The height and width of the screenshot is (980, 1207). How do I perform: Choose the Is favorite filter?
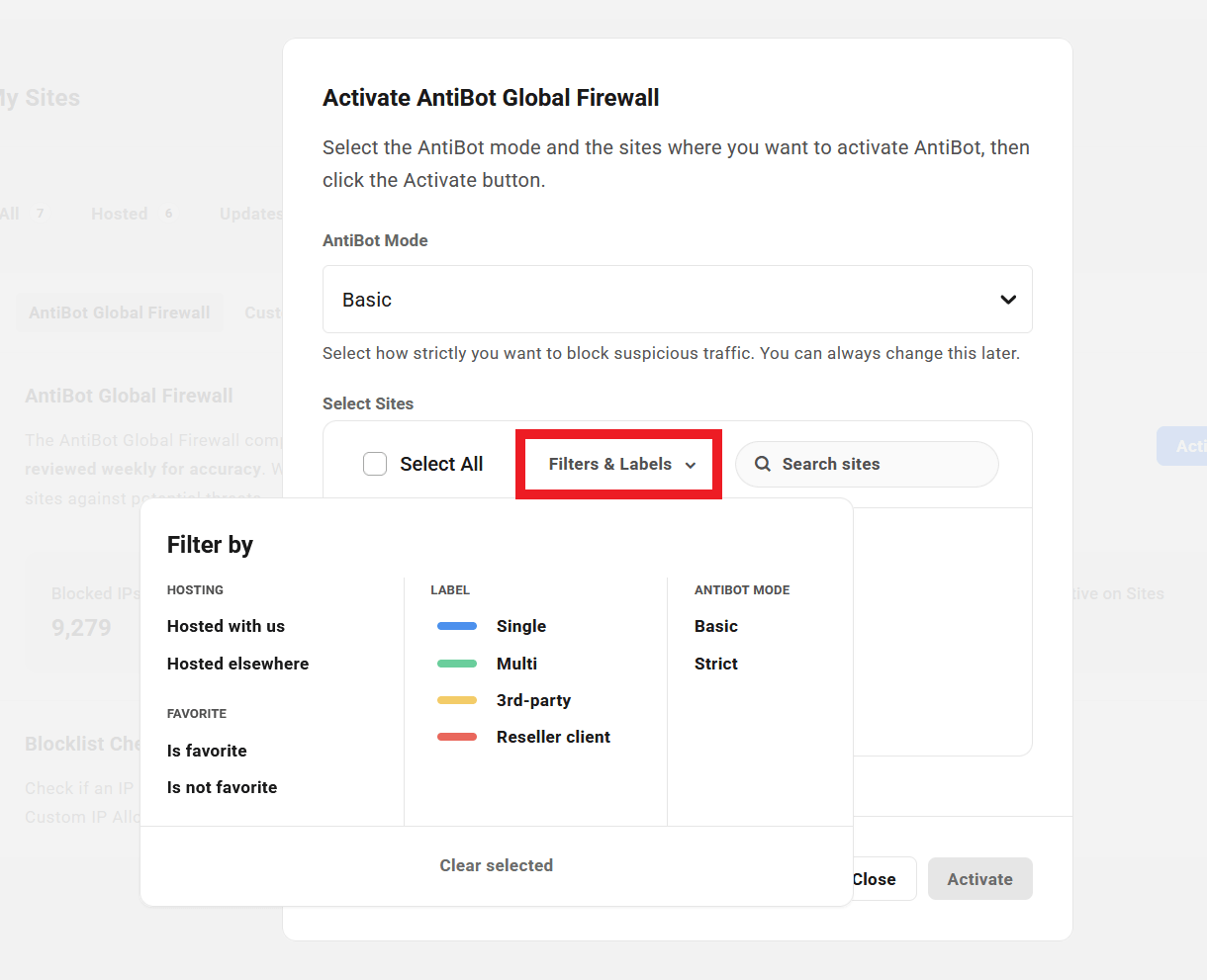coord(207,751)
